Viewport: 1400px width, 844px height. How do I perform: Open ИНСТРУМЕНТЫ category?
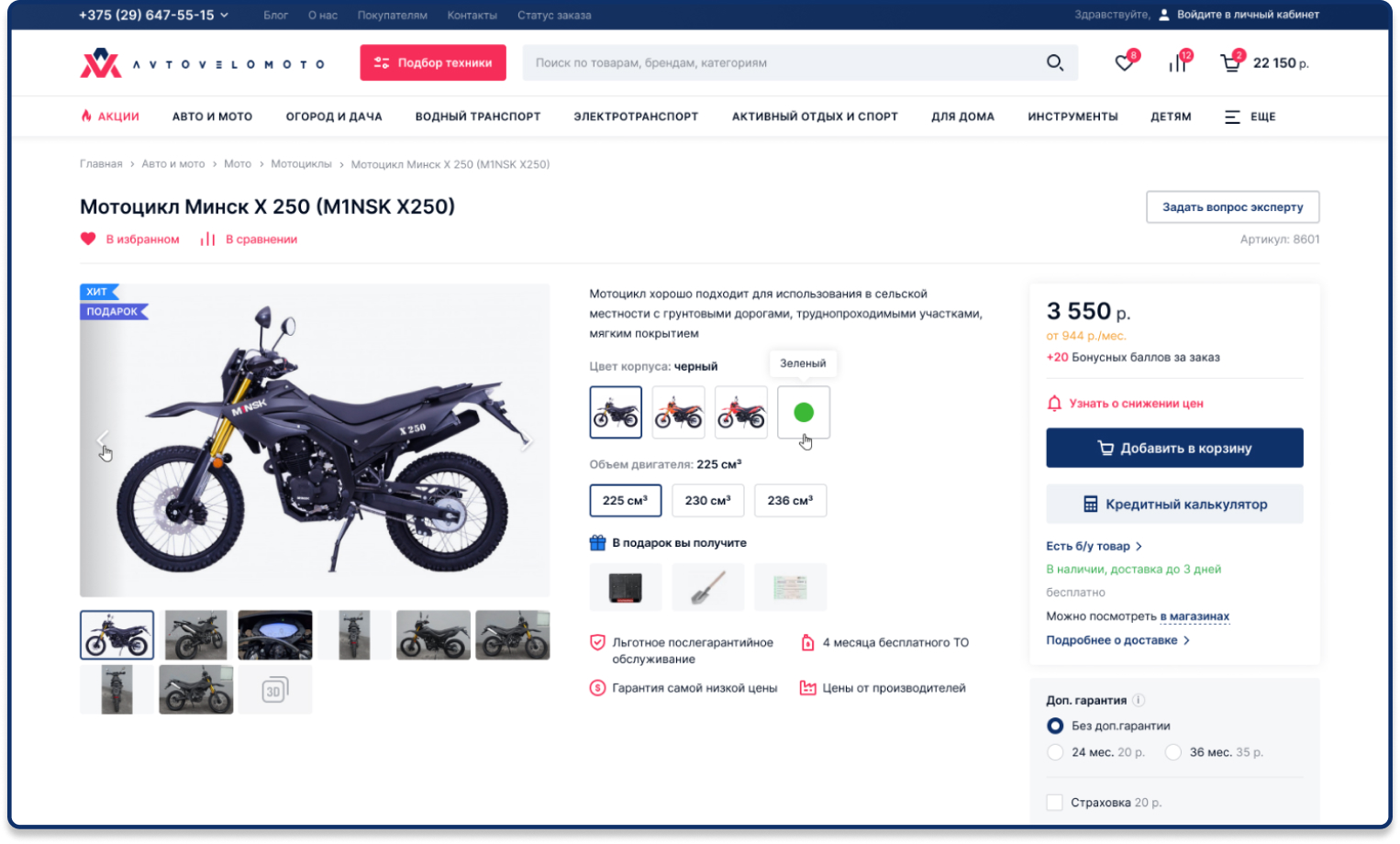[x=1072, y=117]
